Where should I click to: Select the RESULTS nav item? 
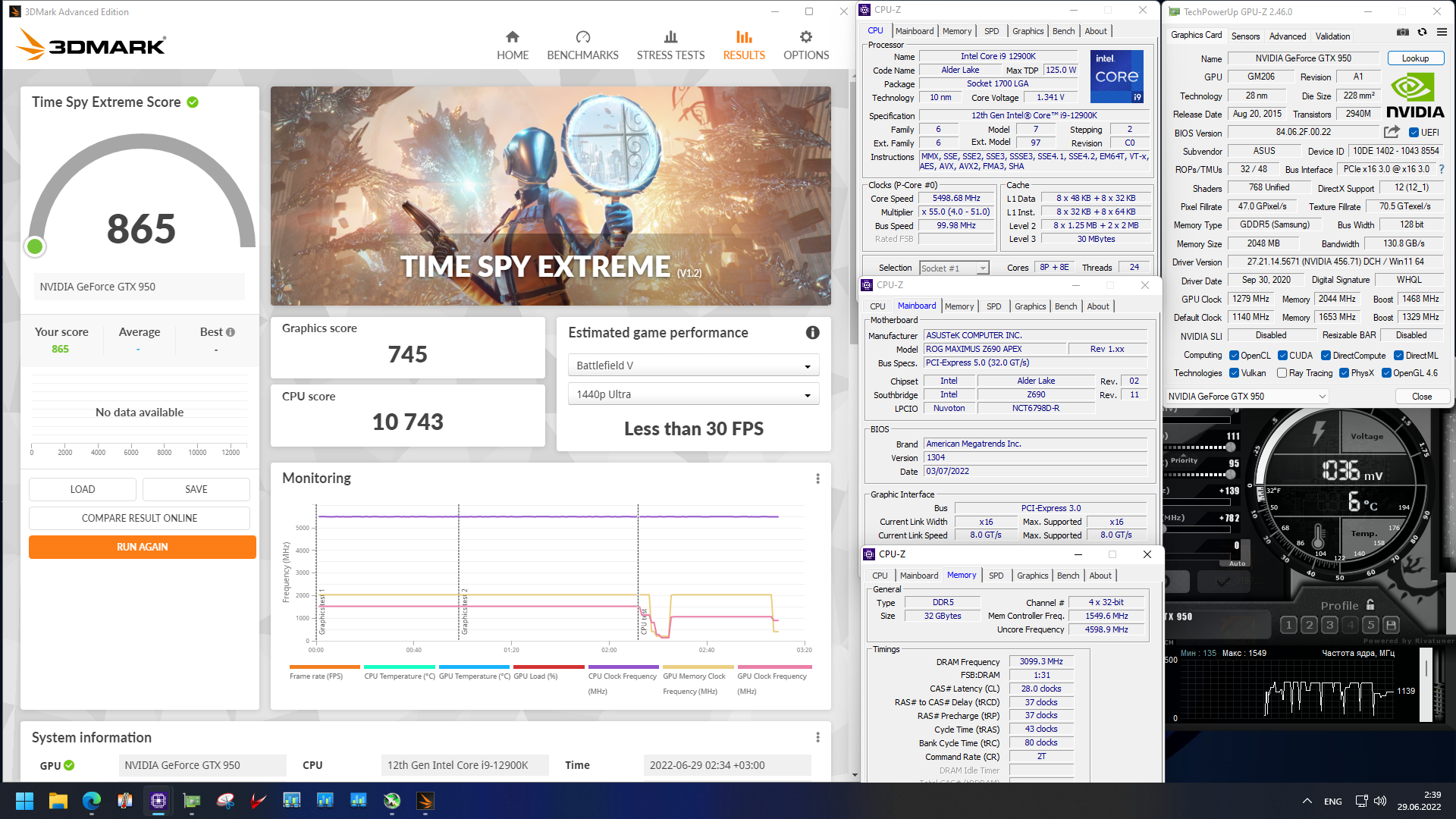tap(744, 45)
